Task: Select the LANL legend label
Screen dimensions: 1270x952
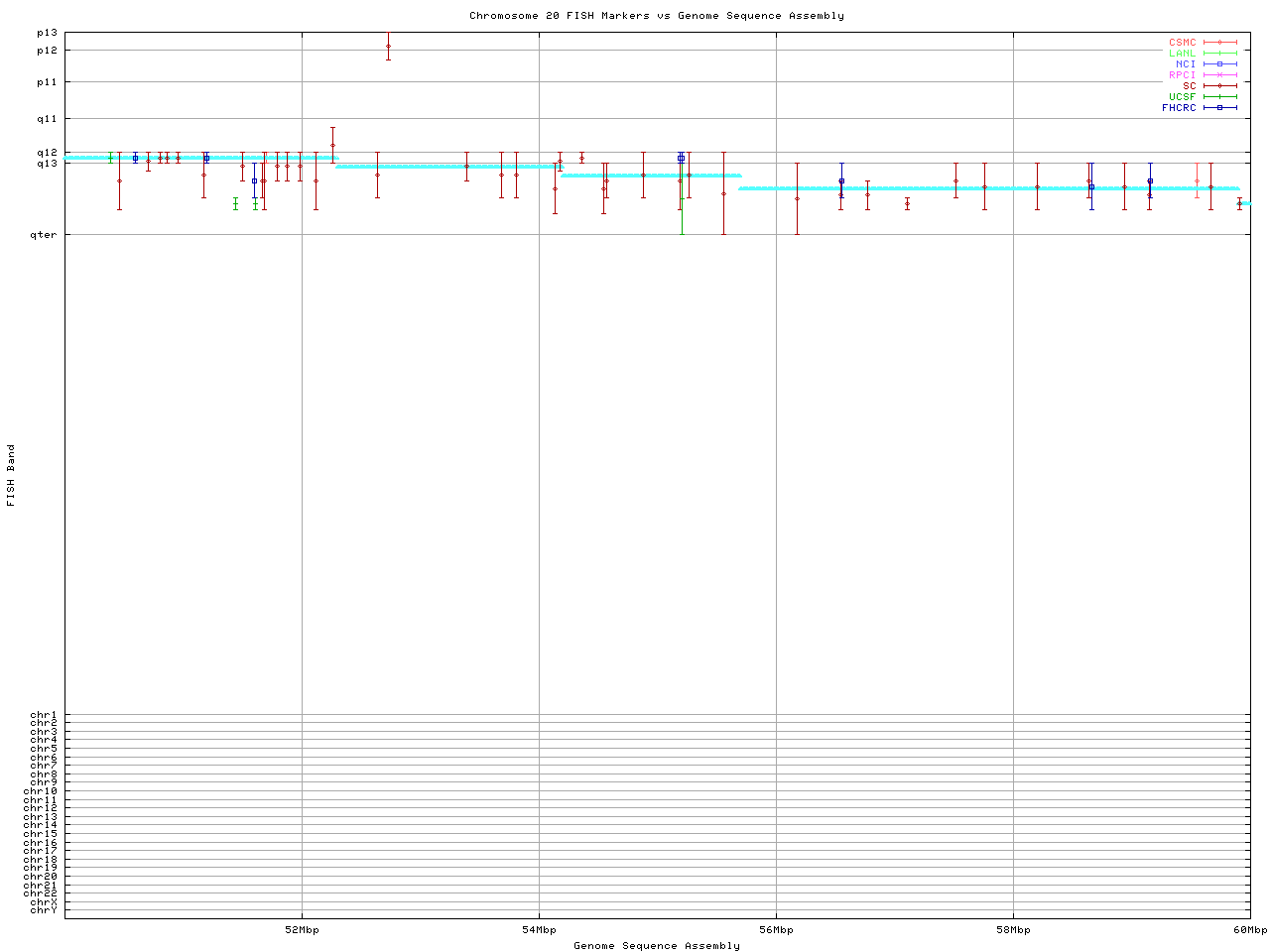Action: (1183, 54)
